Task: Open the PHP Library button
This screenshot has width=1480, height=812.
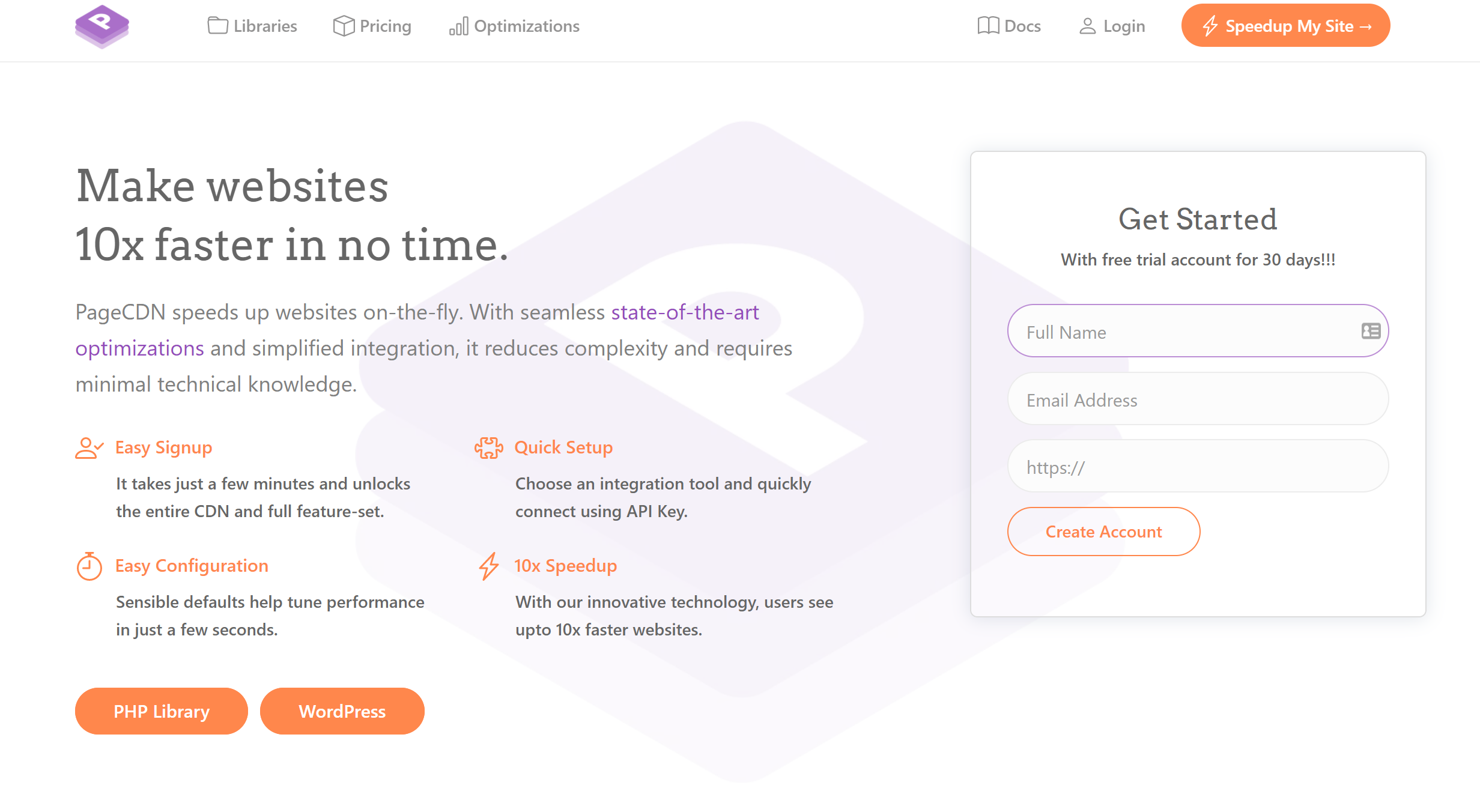Action: click(161, 711)
